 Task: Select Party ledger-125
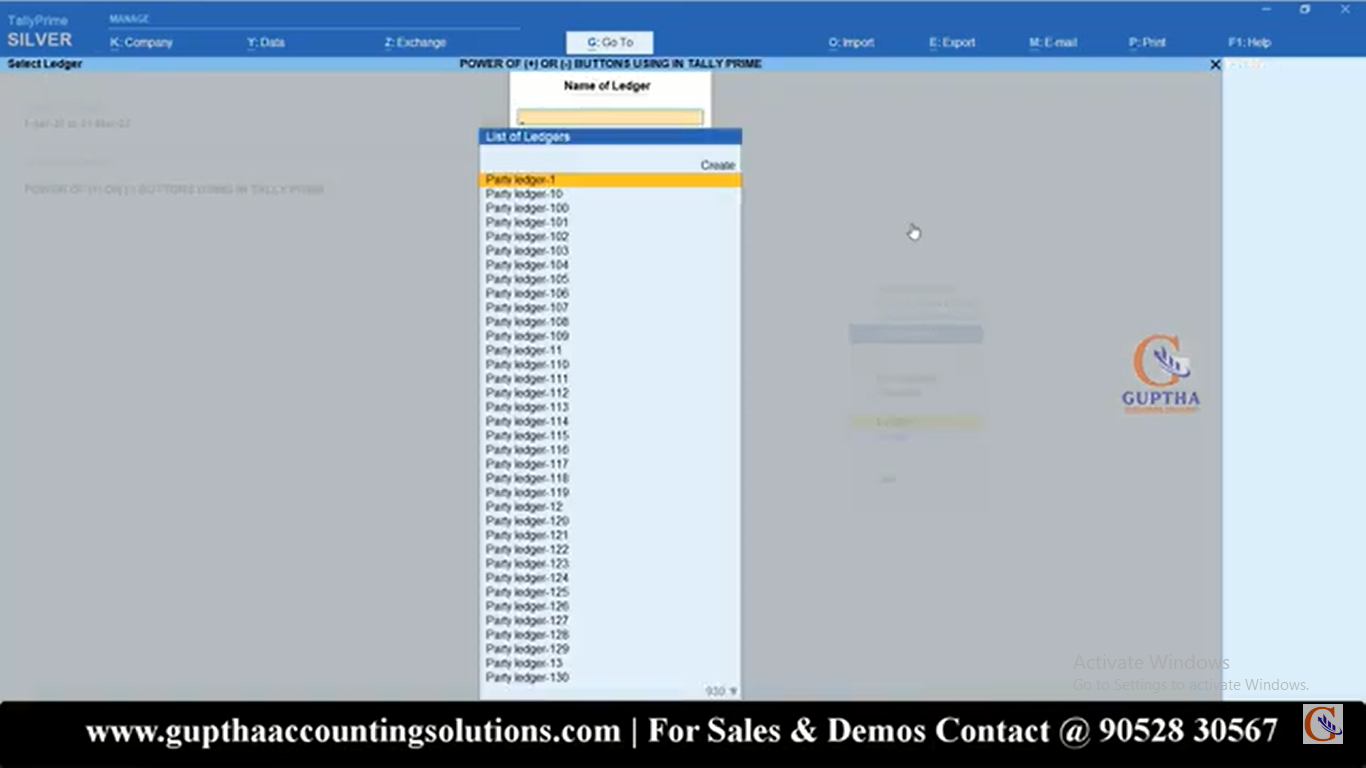point(610,592)
